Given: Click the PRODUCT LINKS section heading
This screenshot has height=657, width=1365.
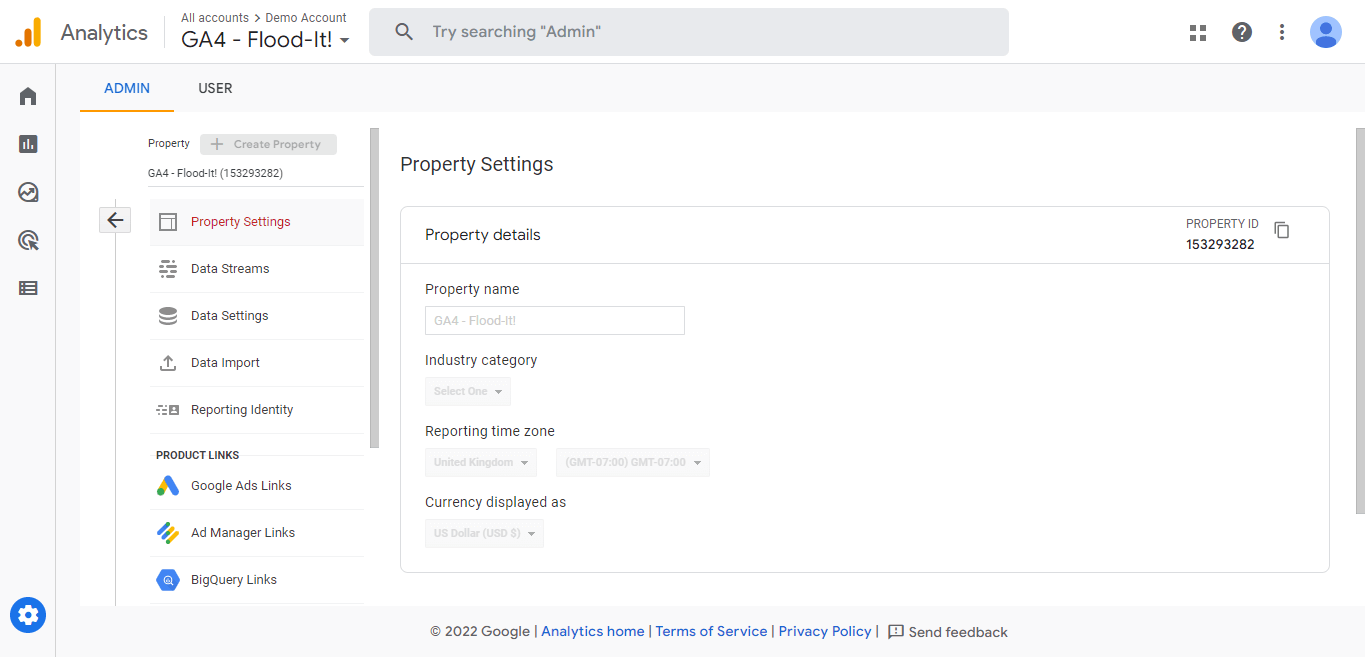Looking at the screenshot, I should (198, 455).
